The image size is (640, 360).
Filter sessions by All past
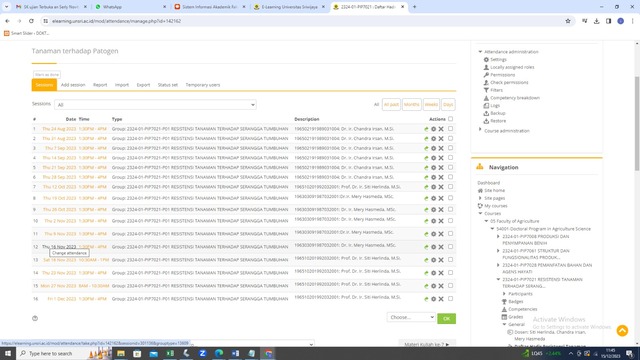click(x=391, y=104)
